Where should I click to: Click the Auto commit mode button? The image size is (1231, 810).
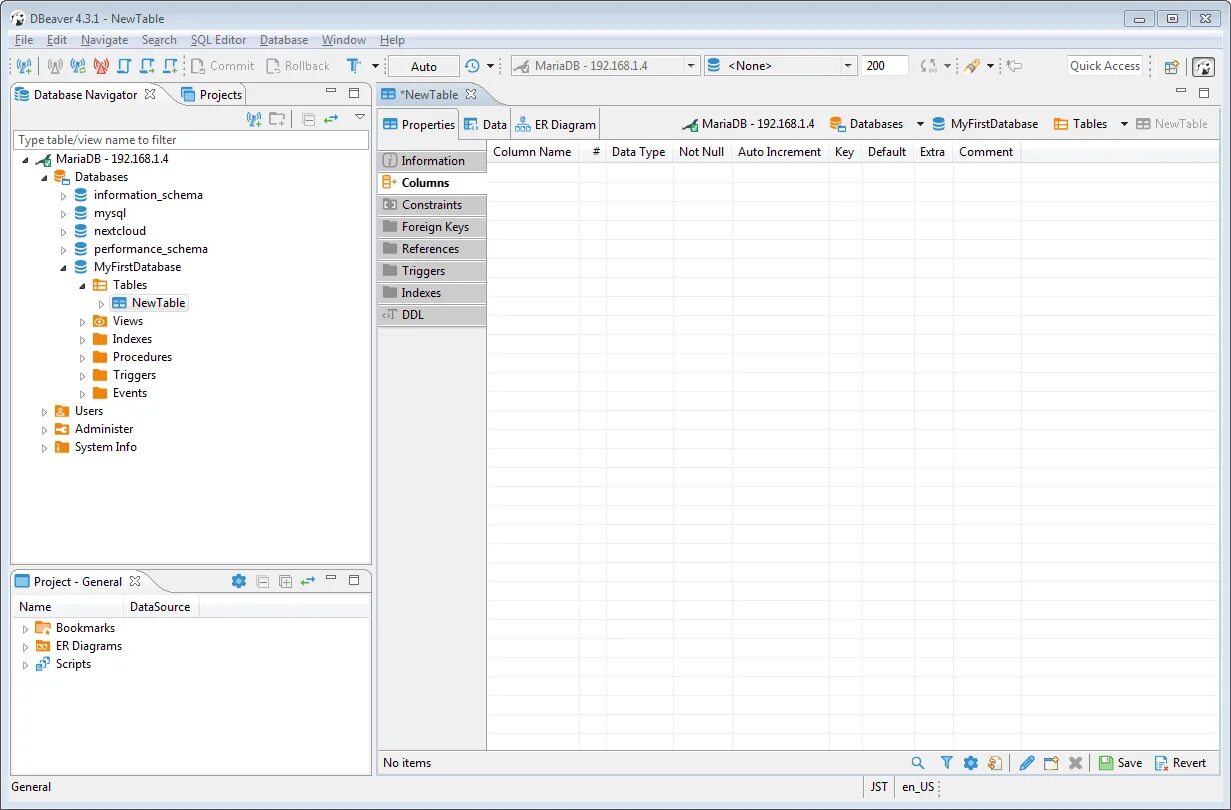point(423,66)
